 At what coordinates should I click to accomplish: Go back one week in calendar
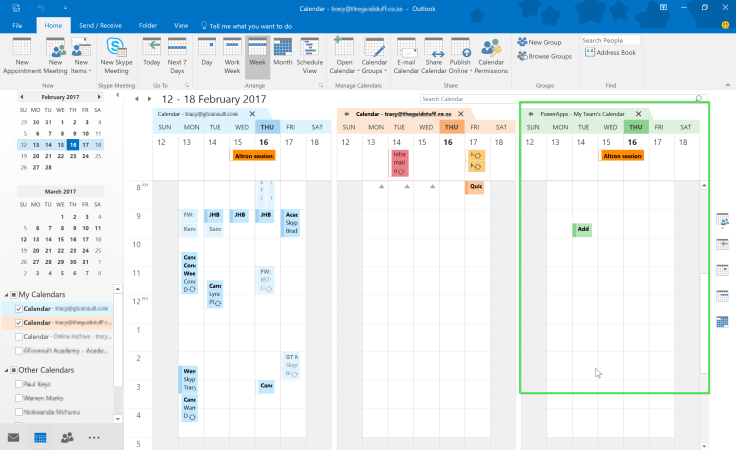[137, 99]
